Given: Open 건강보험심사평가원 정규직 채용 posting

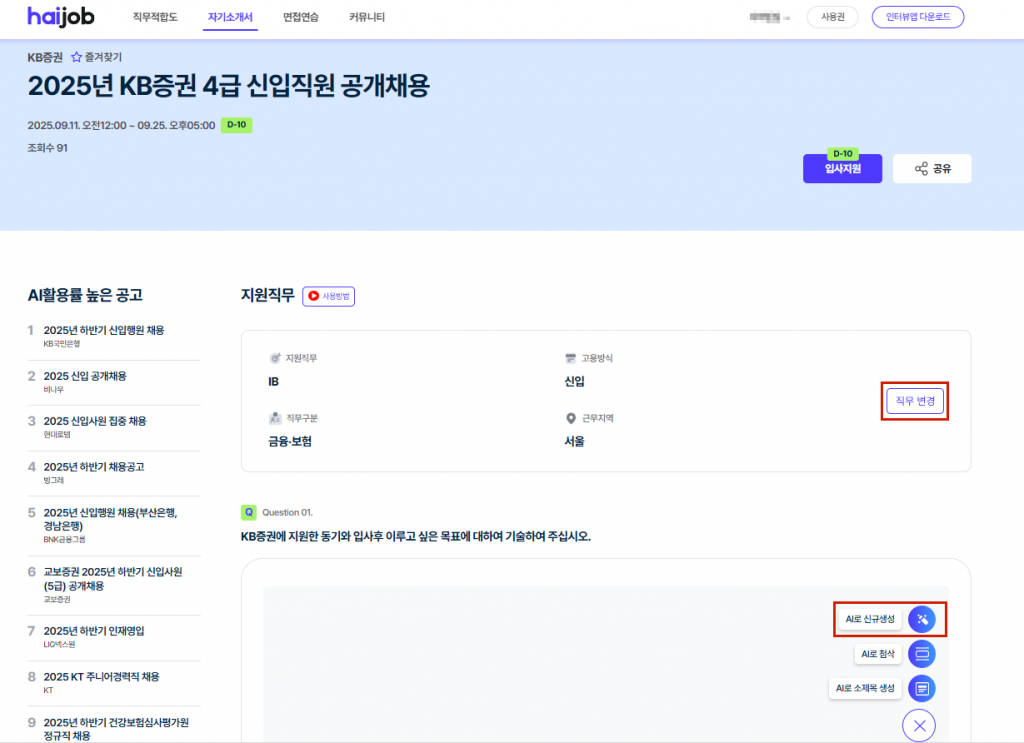Looking at the screenshot, I should pyautogui.click(x=114, y=729).
